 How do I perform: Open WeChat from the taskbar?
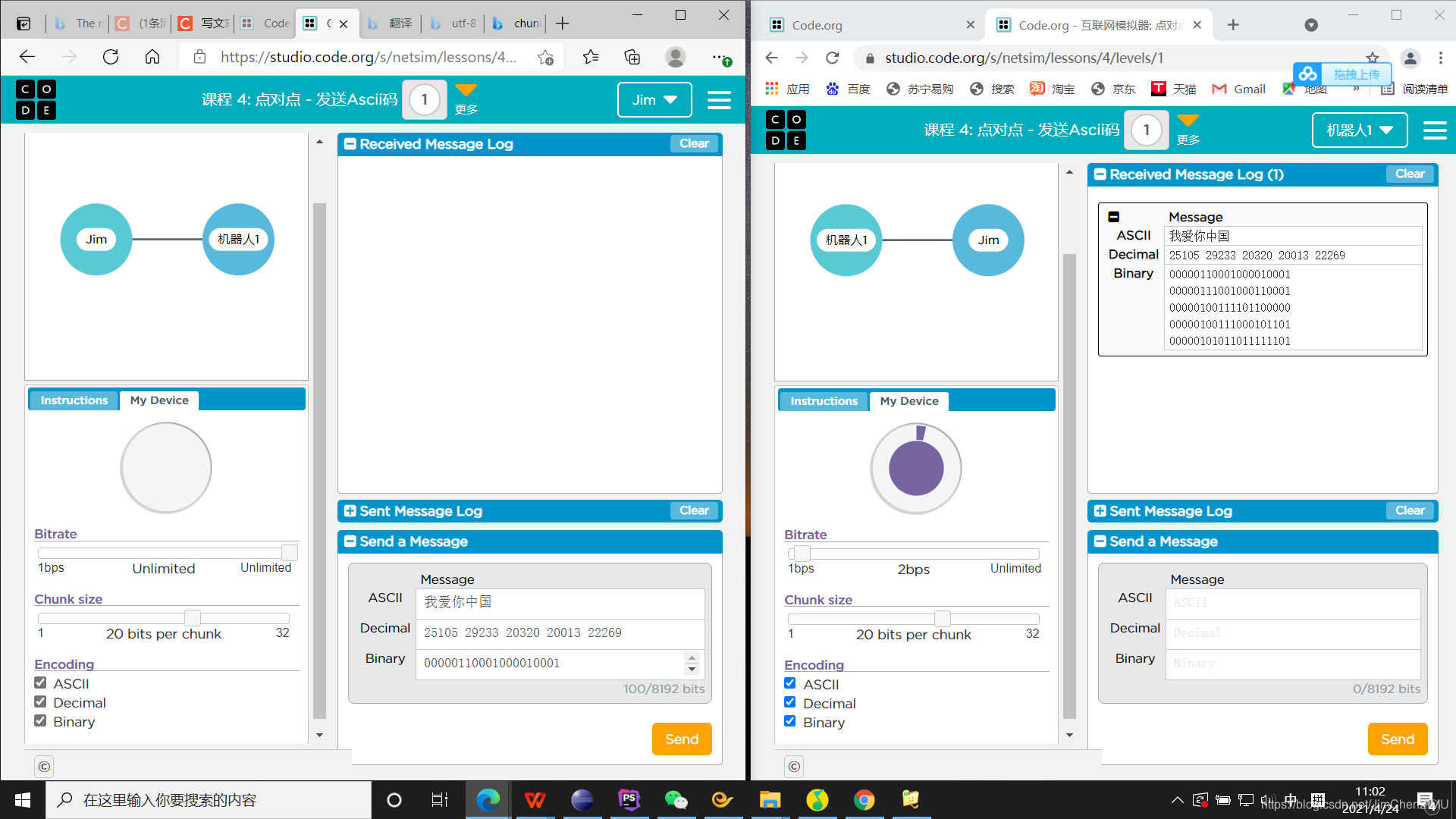point(675,800)
